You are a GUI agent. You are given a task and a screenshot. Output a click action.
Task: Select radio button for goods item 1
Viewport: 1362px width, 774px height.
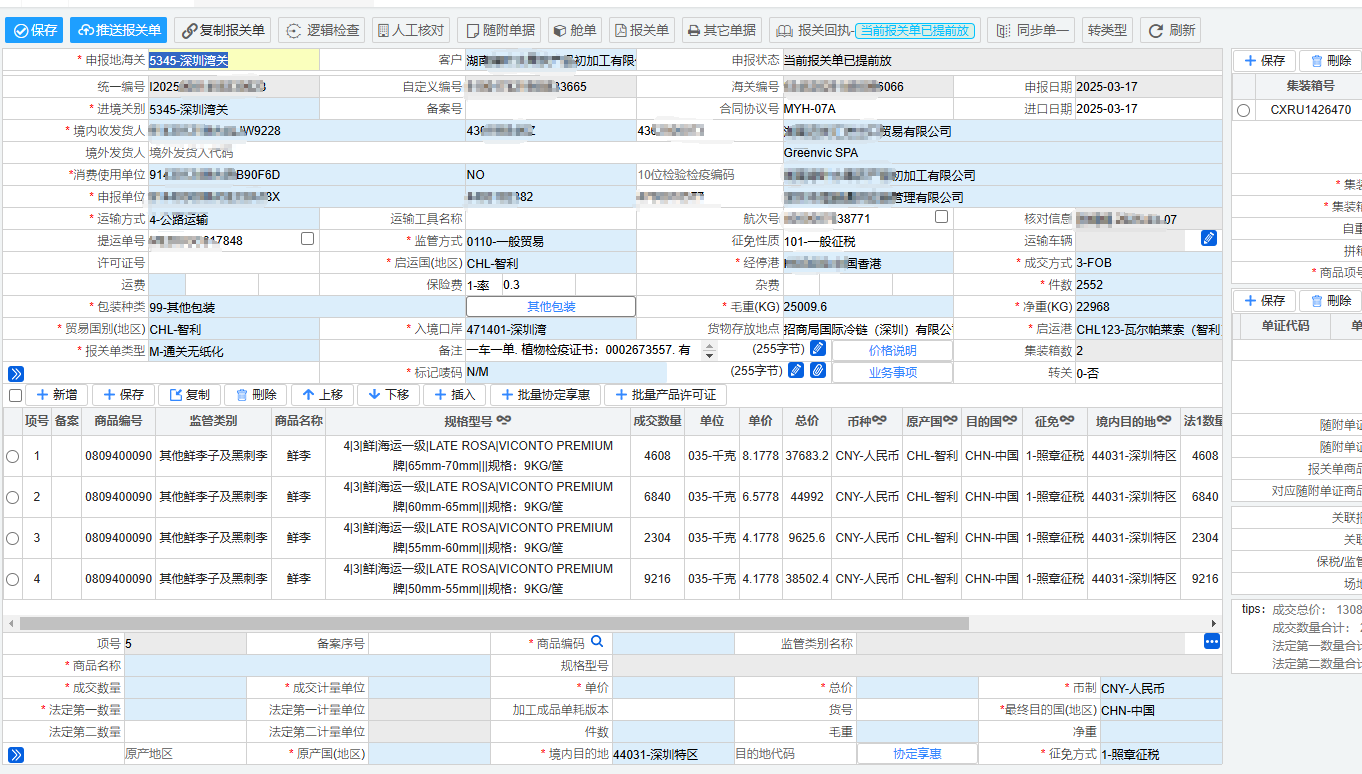pos(13,456)
